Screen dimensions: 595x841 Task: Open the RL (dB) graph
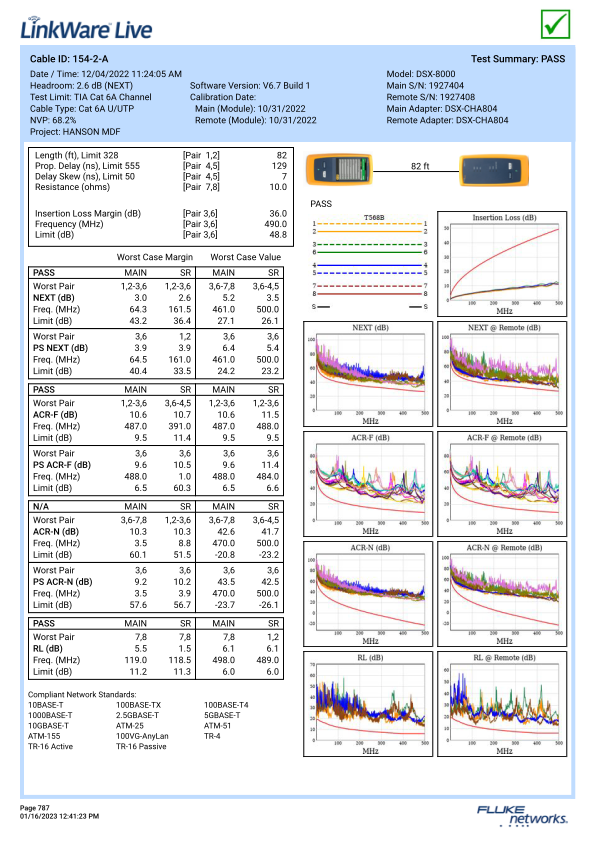(368, 704)
